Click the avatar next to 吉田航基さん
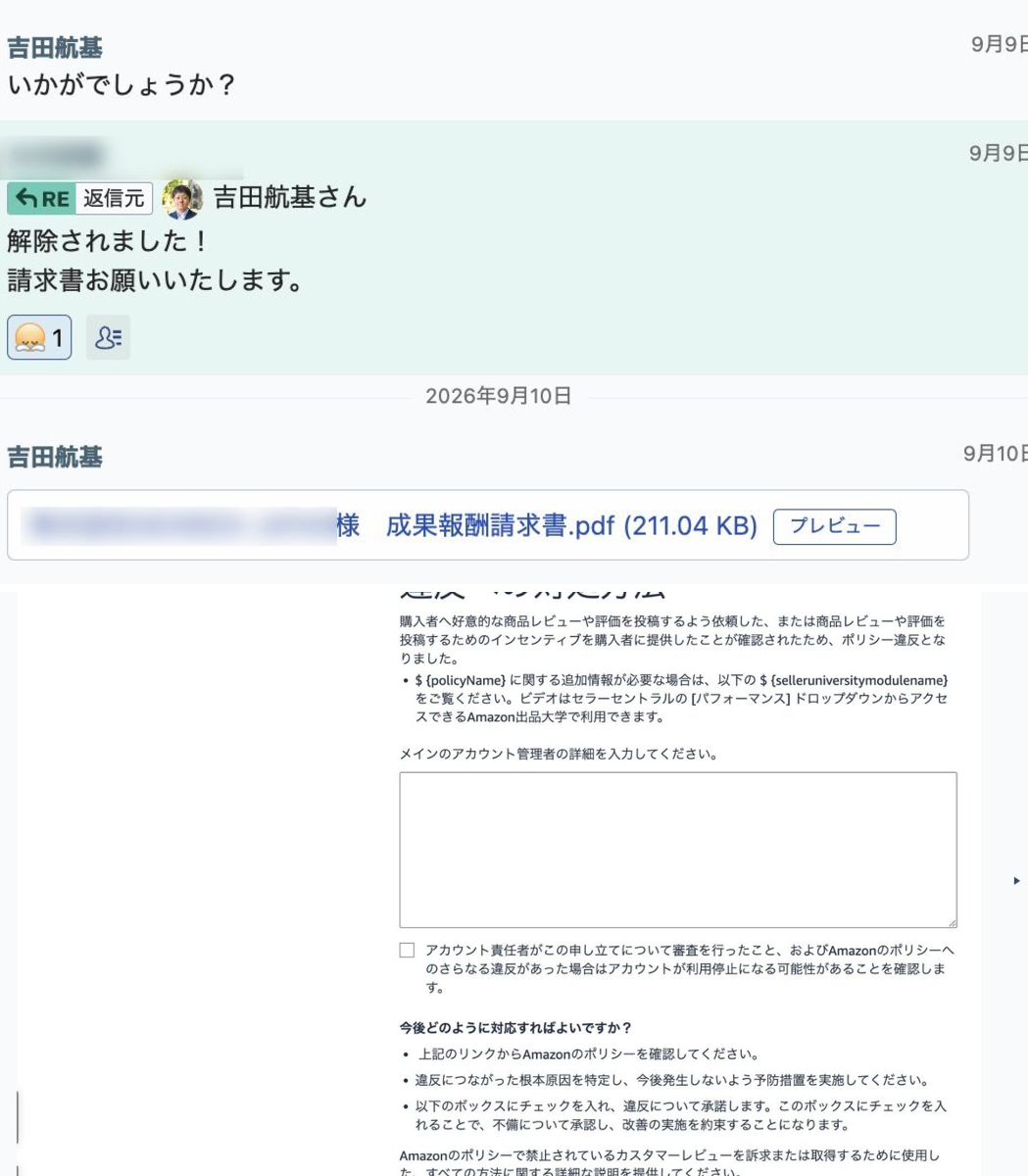The image size is (1028, 1176). pyautogui.click(x=182, y=198)
